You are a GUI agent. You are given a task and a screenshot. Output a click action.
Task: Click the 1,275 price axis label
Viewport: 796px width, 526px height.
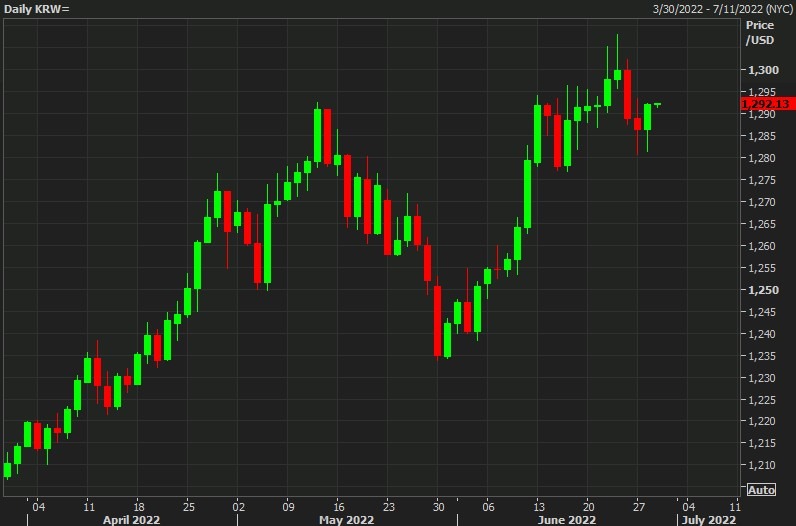761,180
